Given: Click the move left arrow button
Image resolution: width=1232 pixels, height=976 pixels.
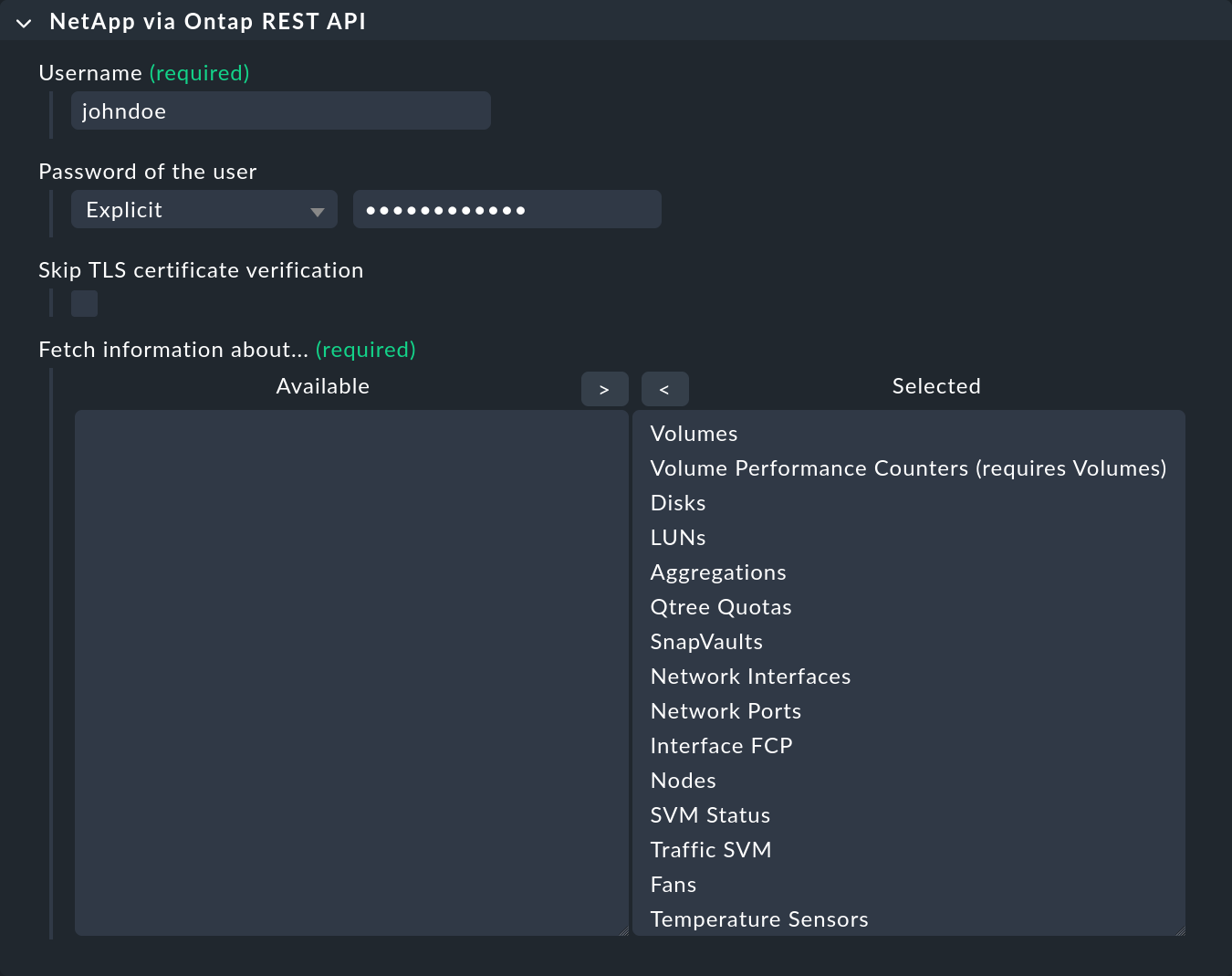Looking at the screenshot, I should tap(664, 389).
